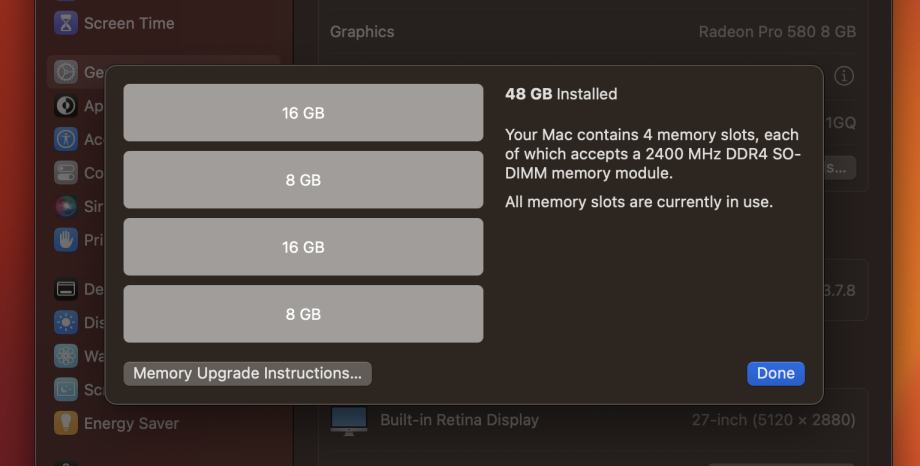
Task: Click the Graphics Radeon Pro 580 row
Action: [592, 31]
